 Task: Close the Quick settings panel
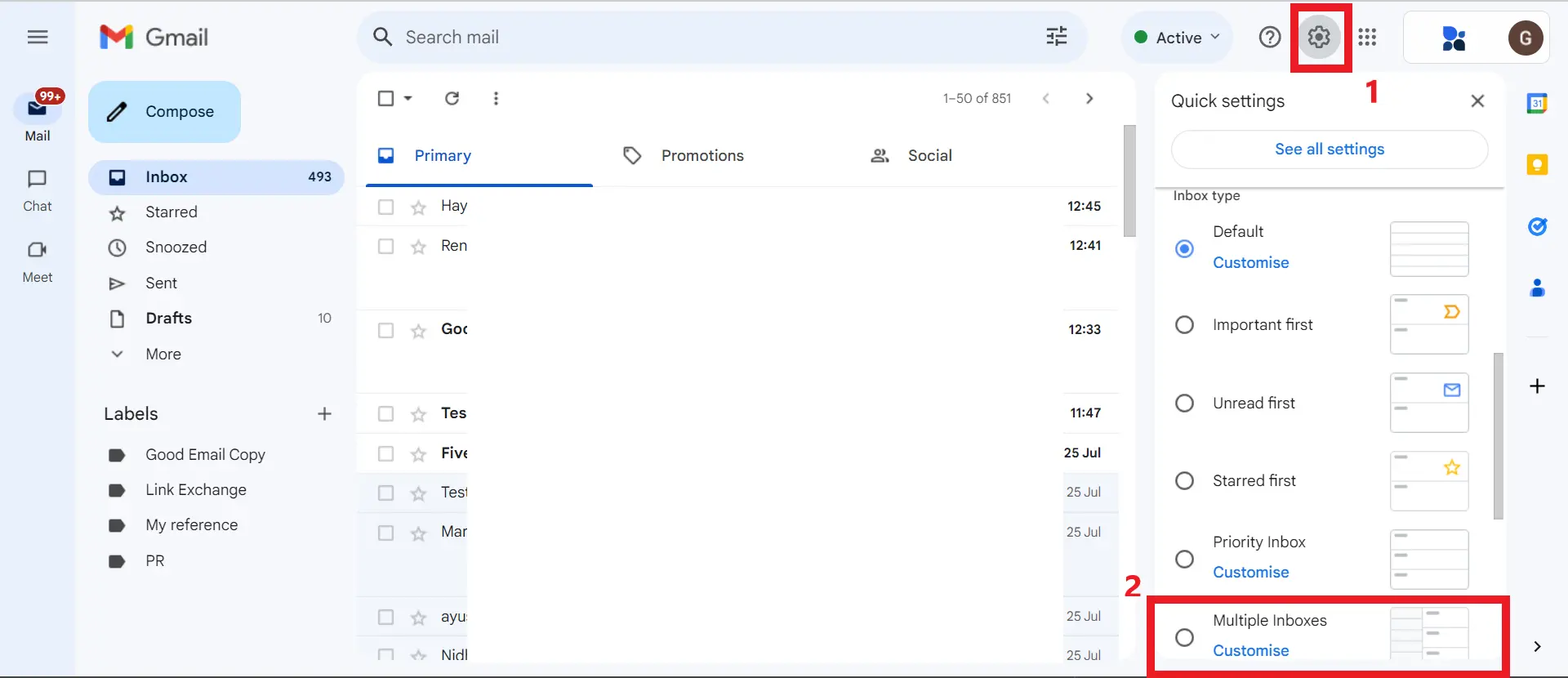point(1477,100)
